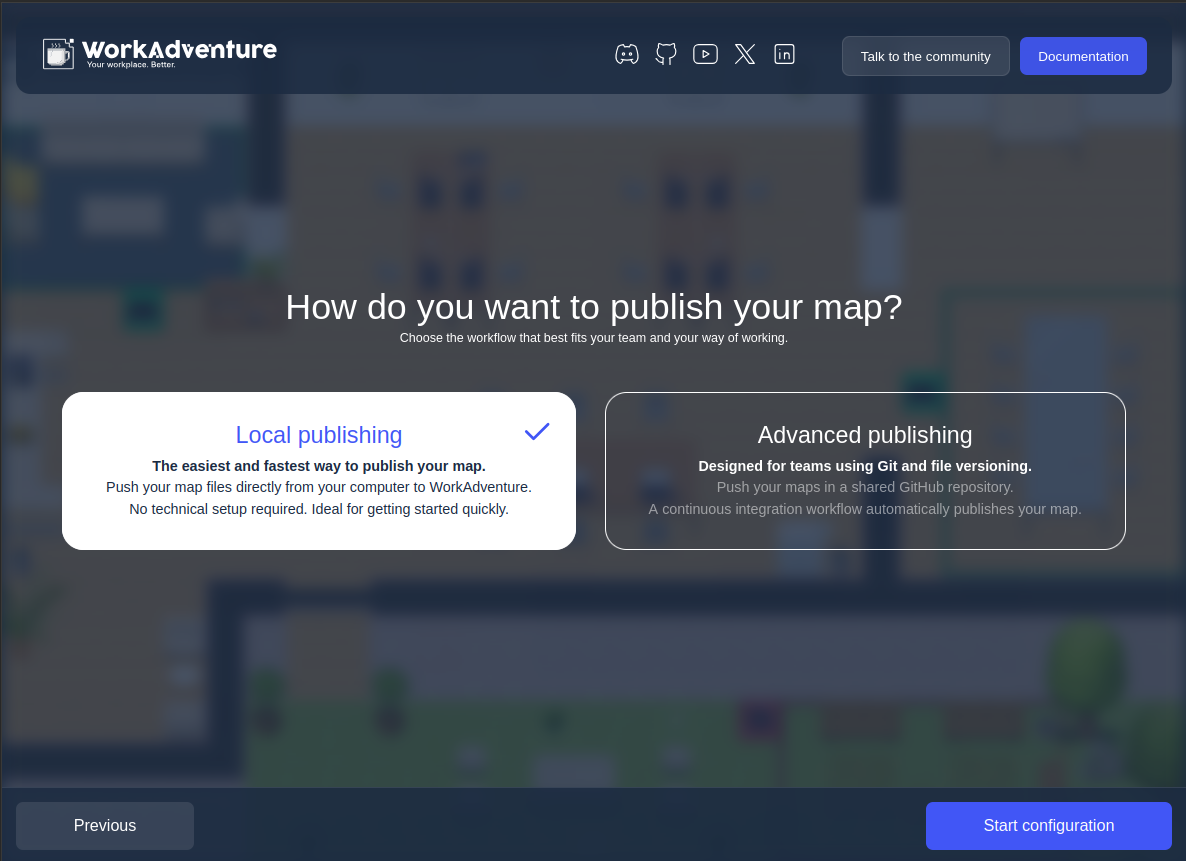
Task: Click the blue checkmark on Local publishing
Action: pyautogui.click(x=536, y=431)
